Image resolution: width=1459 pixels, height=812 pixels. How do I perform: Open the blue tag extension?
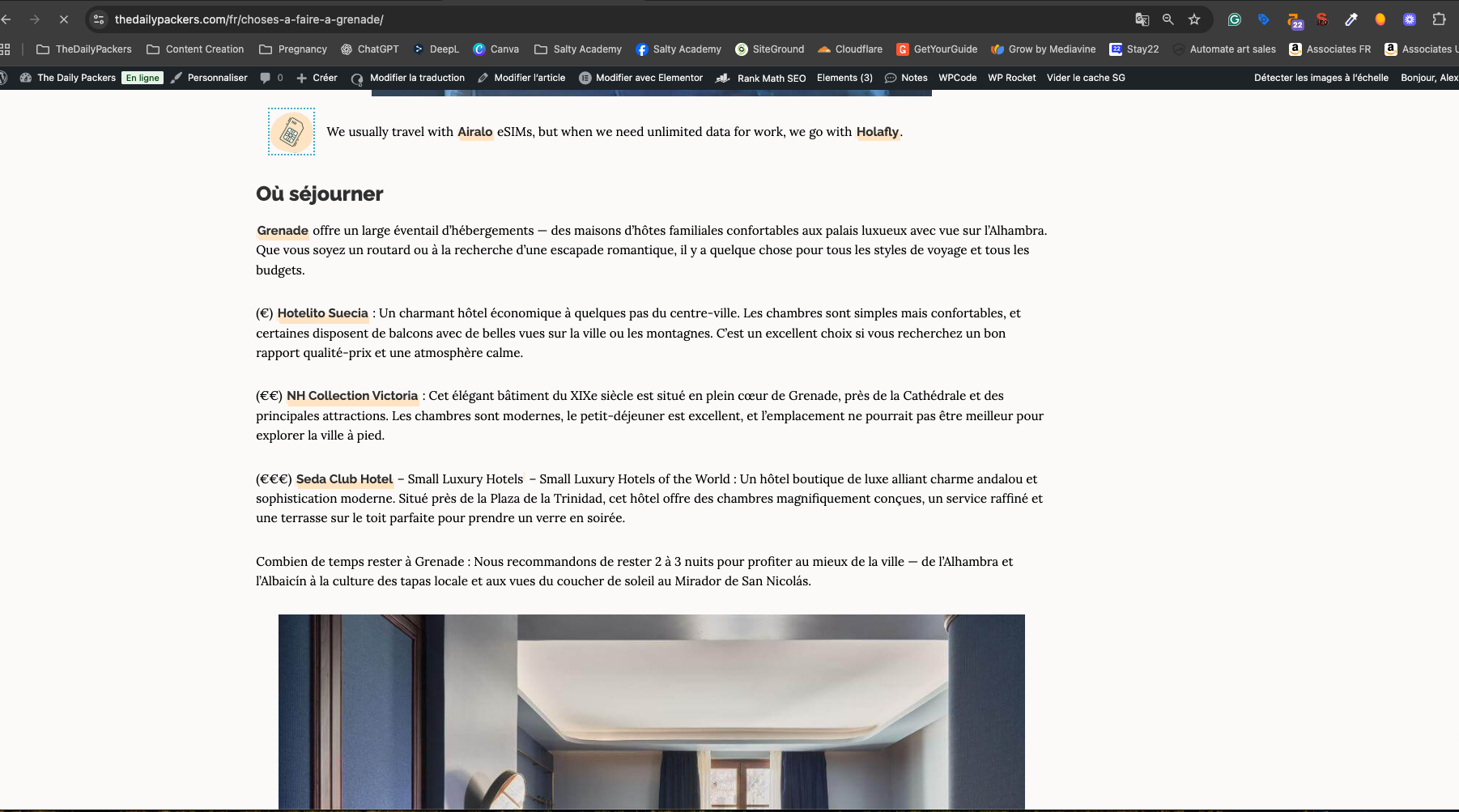pos(1264,19)
